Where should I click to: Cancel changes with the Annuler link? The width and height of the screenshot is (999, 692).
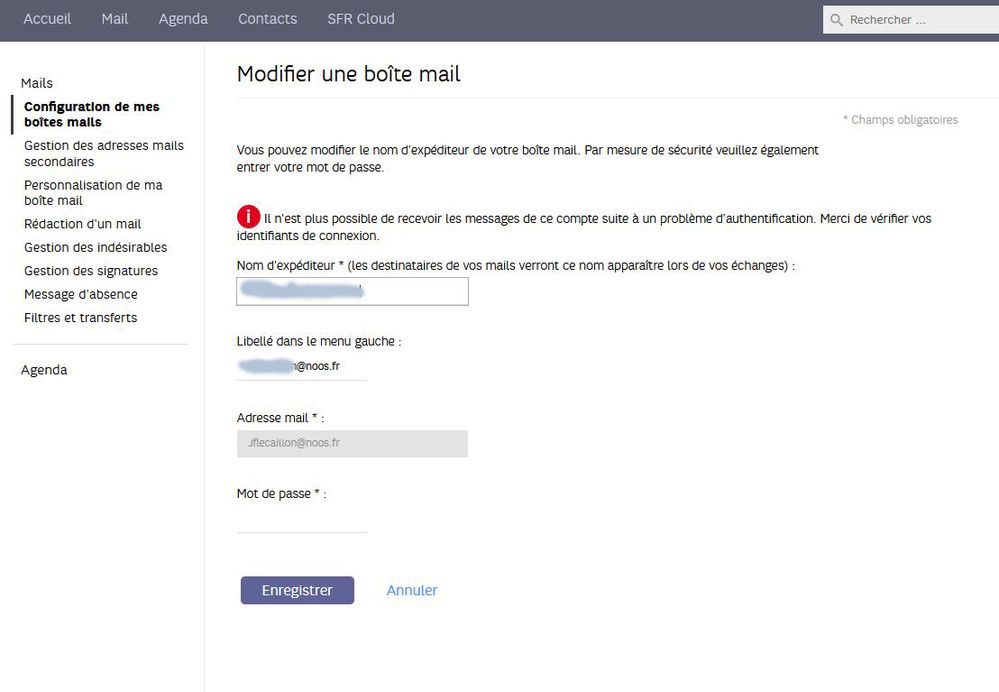(x=412, y=590)
